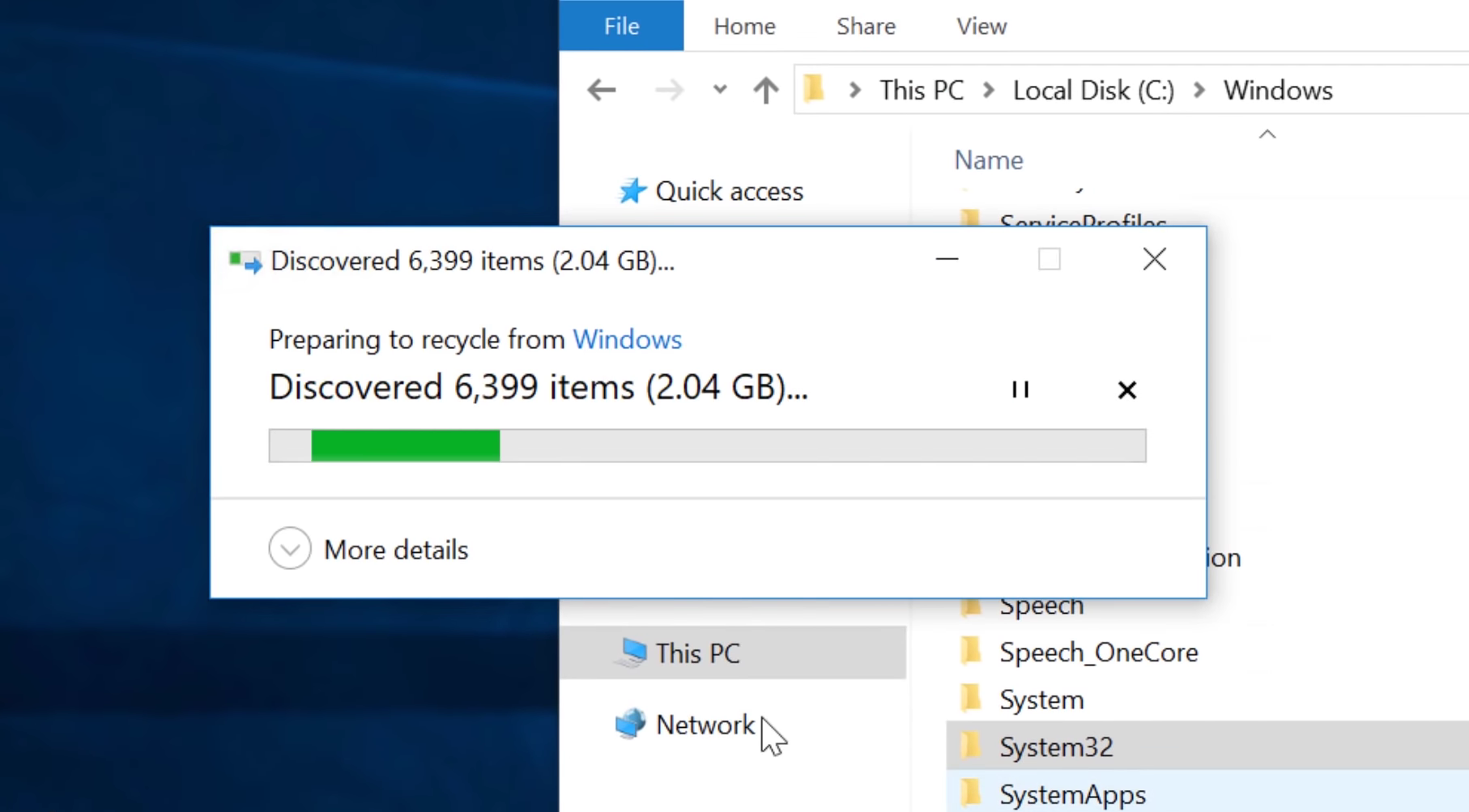Click System folder icon
The width and height of the screenshot is (1469, 812).
pos(970,697)
